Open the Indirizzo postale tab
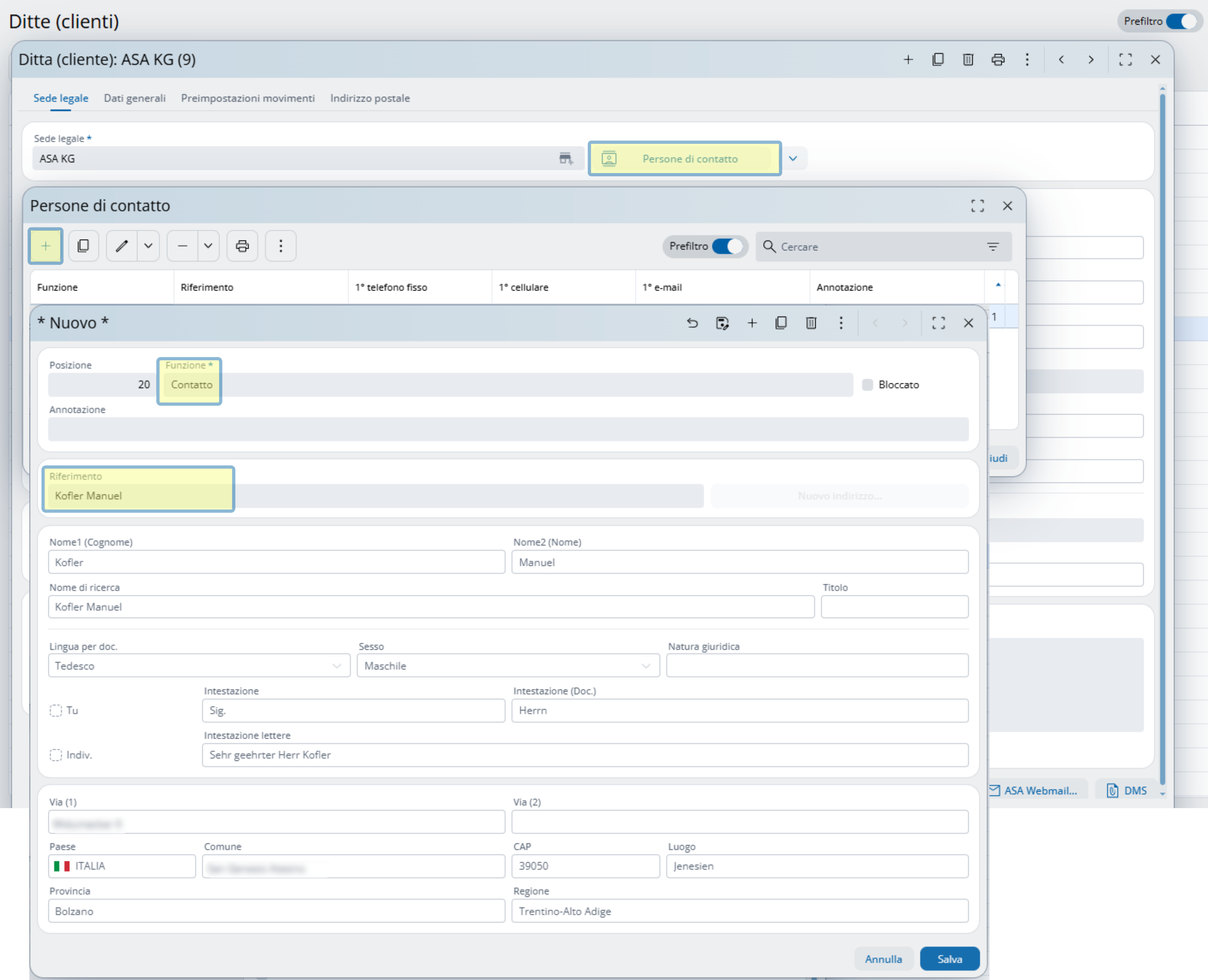This screenshot has height=980, width=1208. 370,98
